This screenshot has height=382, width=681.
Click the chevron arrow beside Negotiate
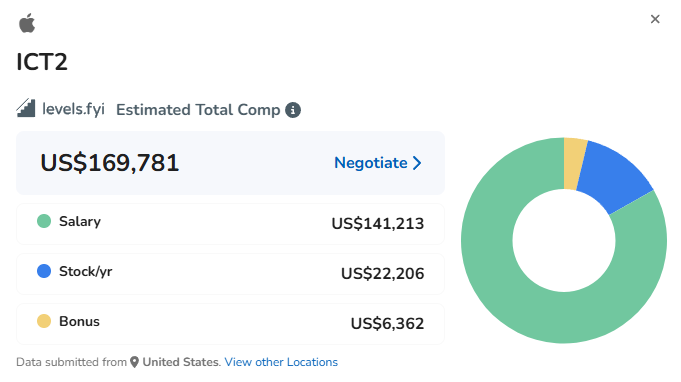point(417,163)
